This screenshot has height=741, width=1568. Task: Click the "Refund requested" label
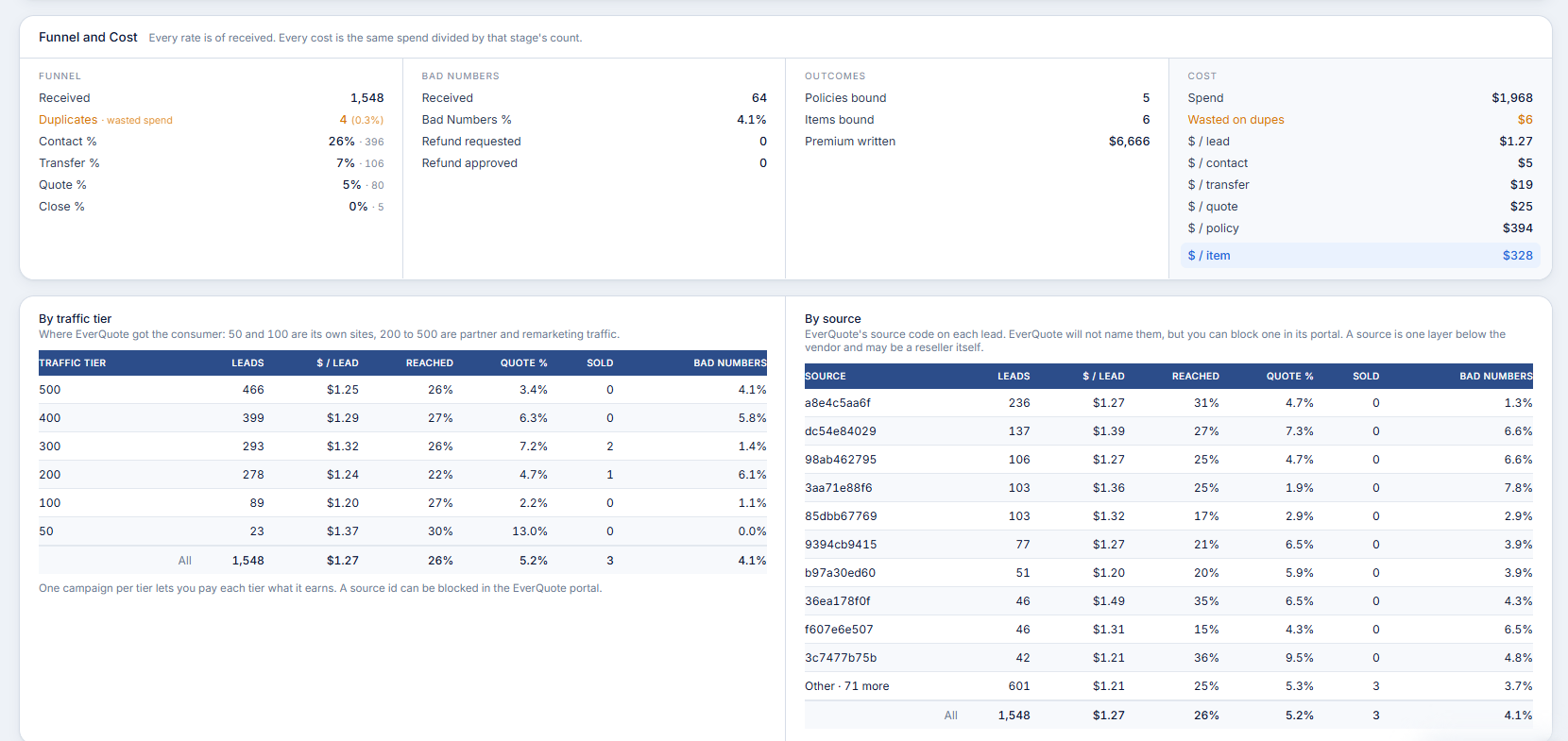tap(471, 142)
